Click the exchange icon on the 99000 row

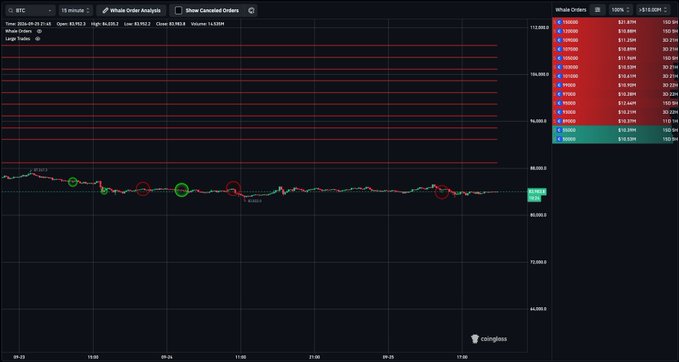pos(559,85)
